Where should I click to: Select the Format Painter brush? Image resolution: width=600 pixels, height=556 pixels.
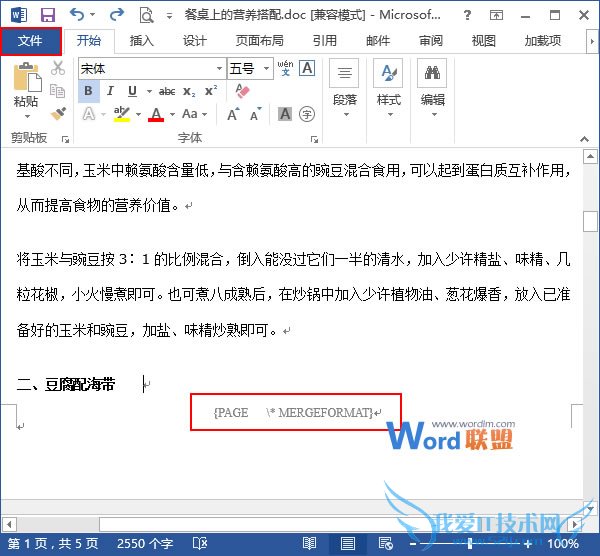tap(58, 113)
